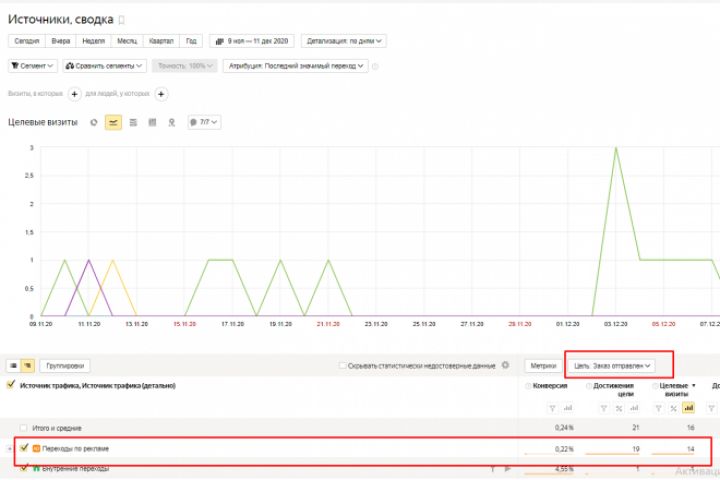720x480 pixels.
Task: Switch table to flat list view
Action: coord(13,366)
